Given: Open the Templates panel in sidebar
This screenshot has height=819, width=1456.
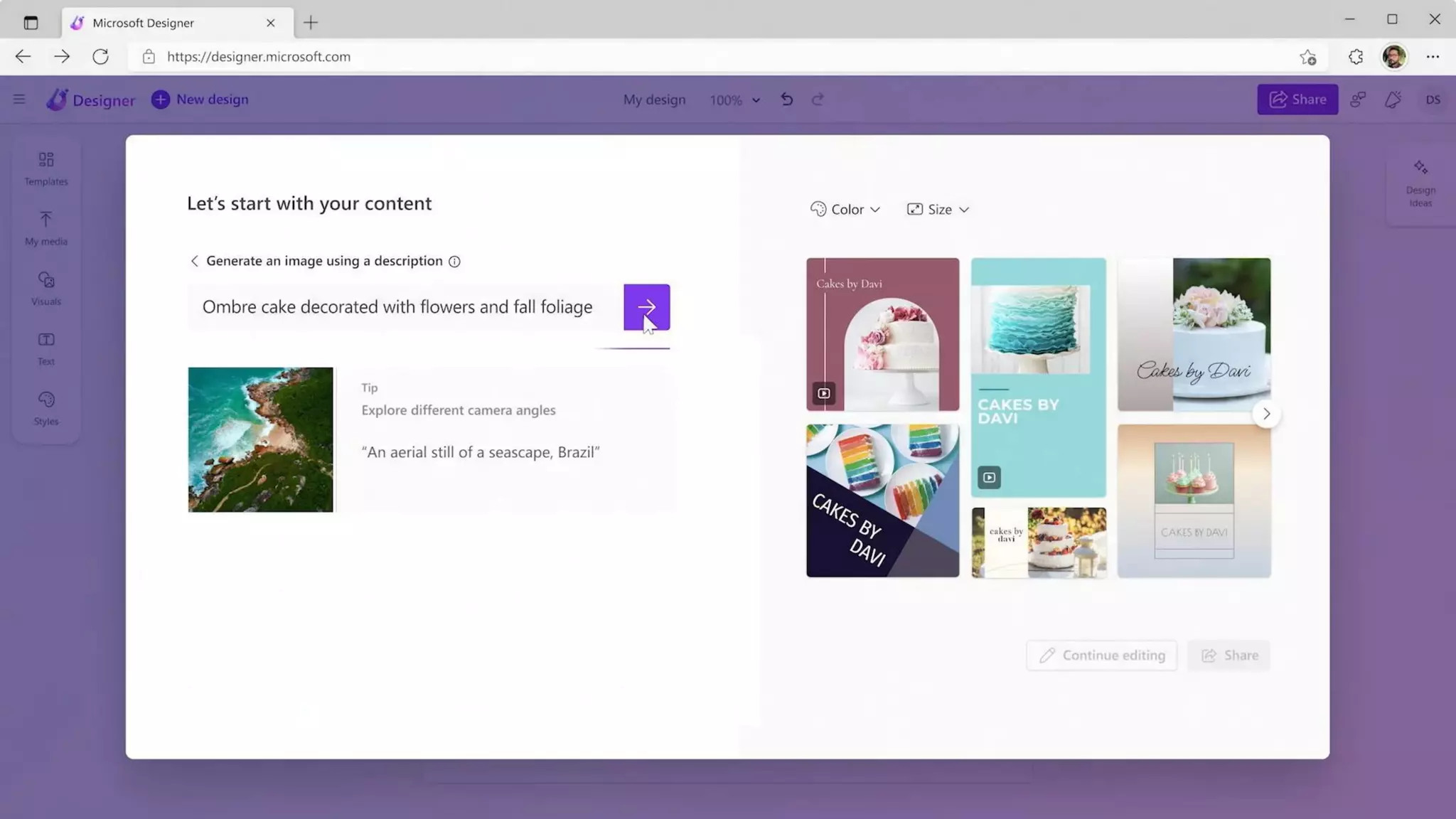Looking at the screenshot, I should pos(46,168).
